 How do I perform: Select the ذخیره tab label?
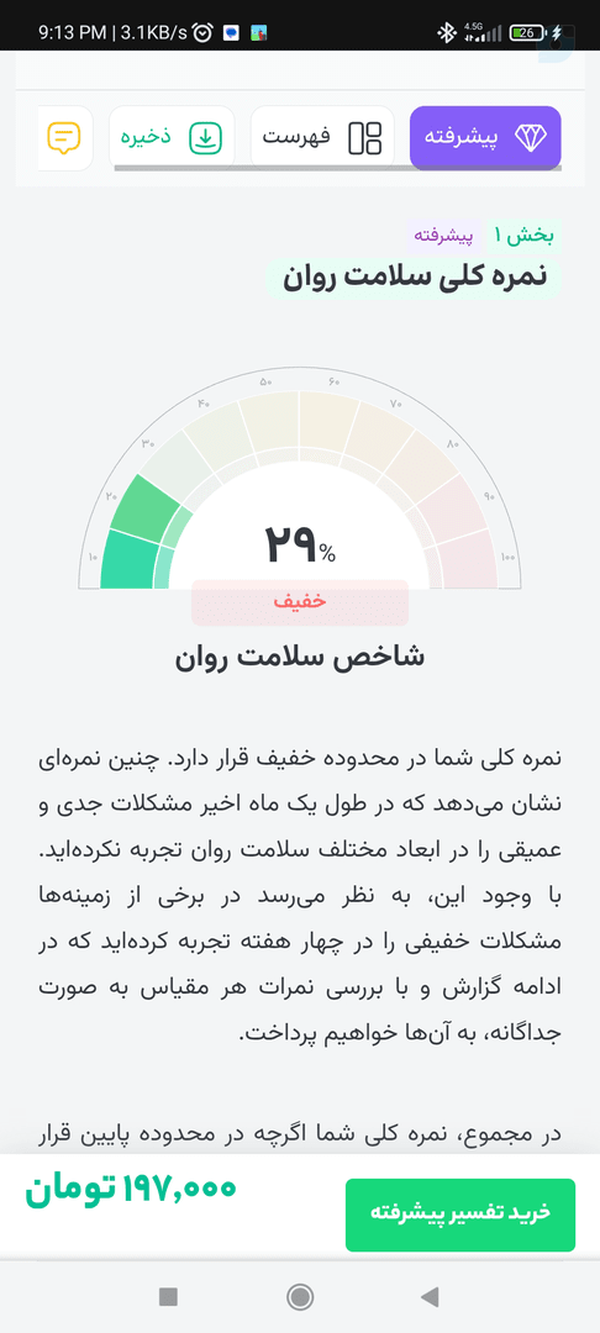pos(148,137)
